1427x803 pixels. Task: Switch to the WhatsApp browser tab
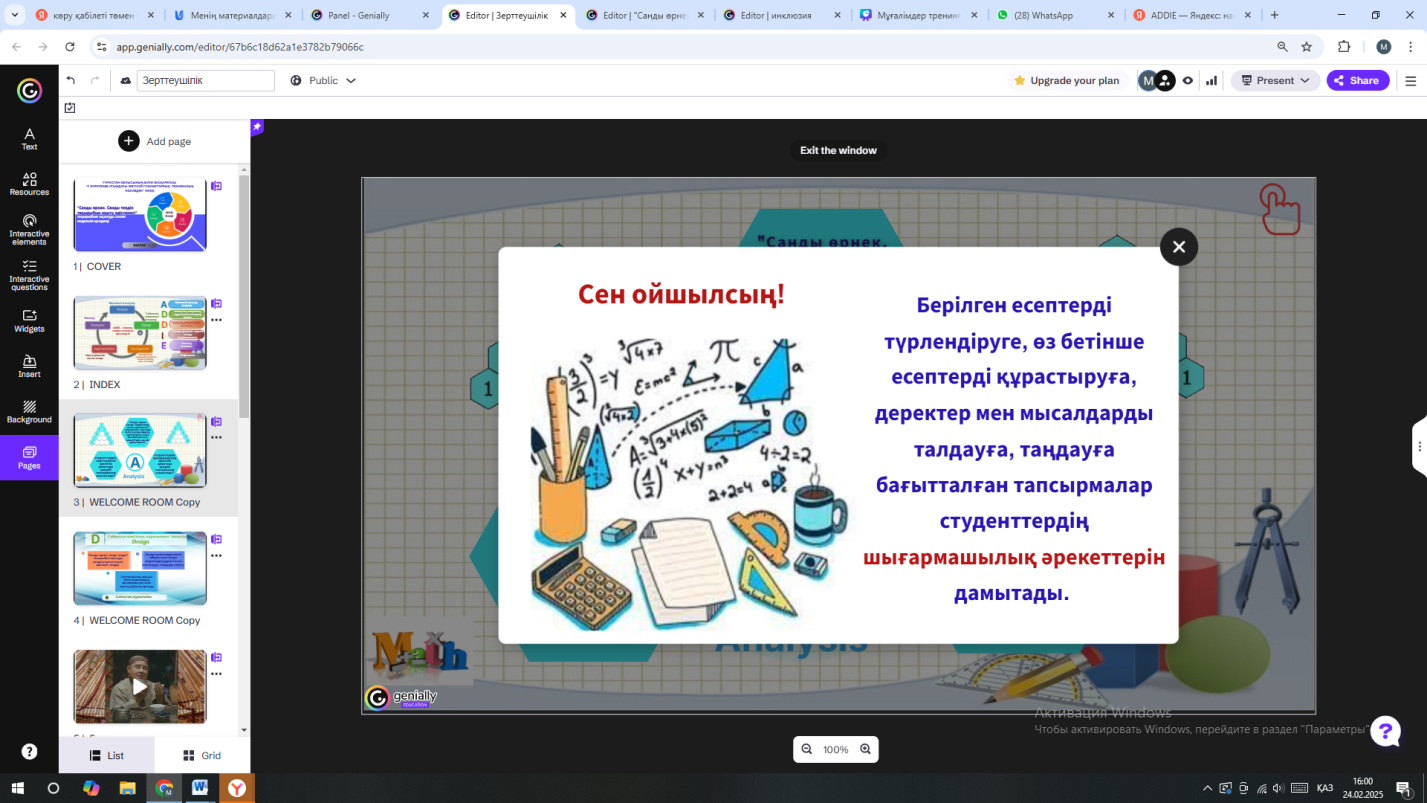(1057, 15)
